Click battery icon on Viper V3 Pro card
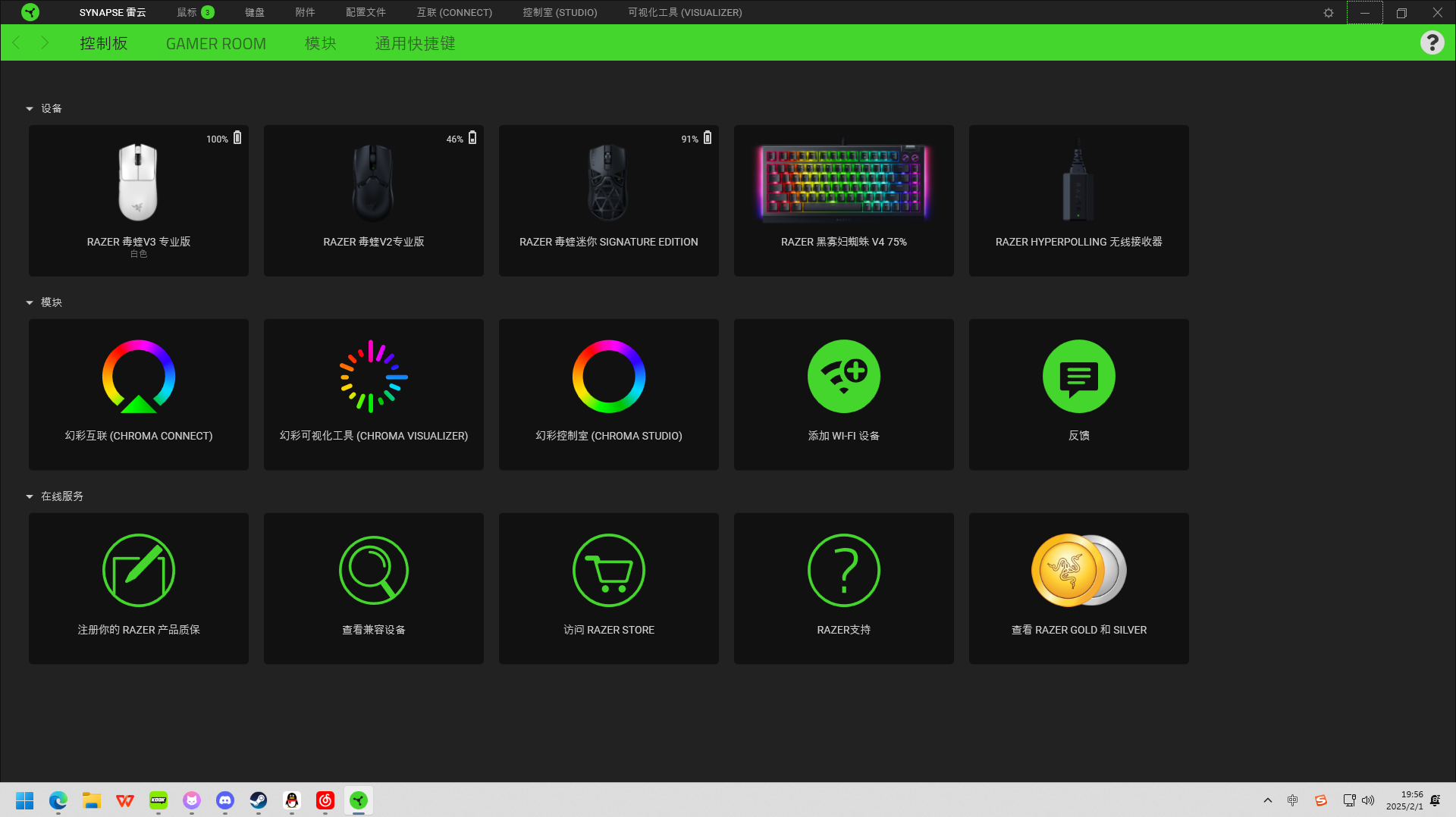The image size is (1456, 817). coord(237,138)
